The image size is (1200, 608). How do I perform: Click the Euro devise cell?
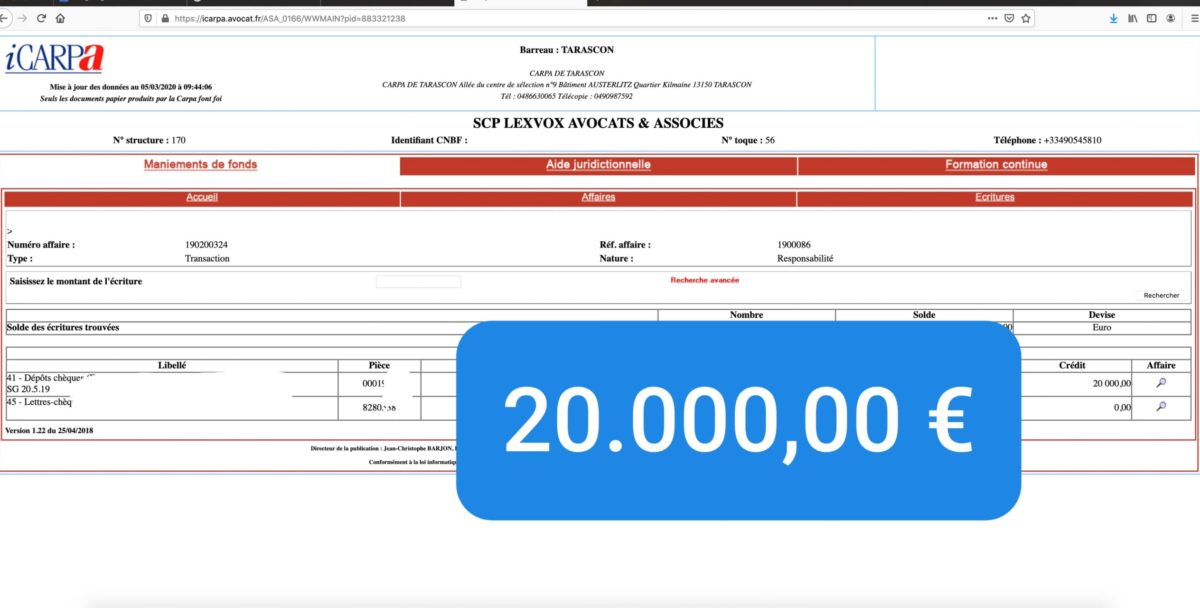click(x=1102, y=327)
